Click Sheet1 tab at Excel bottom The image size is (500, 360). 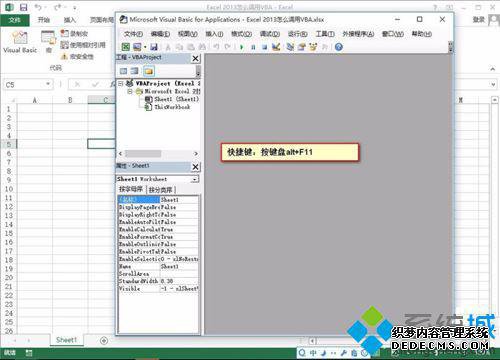[x=67, y=340]
